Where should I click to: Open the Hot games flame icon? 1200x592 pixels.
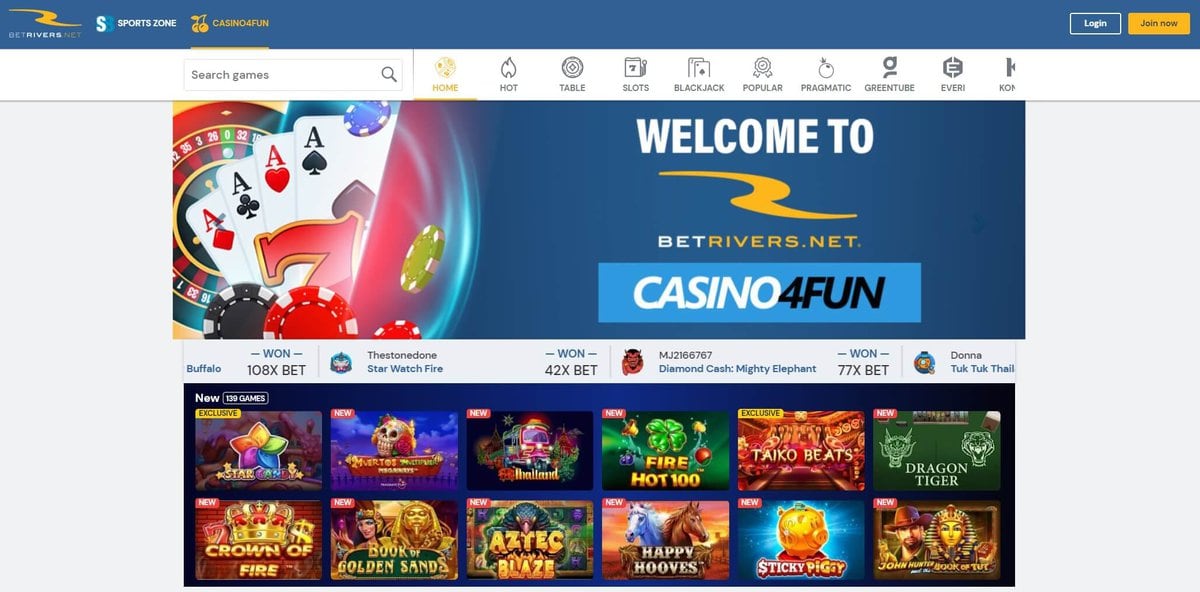point(508,68)
